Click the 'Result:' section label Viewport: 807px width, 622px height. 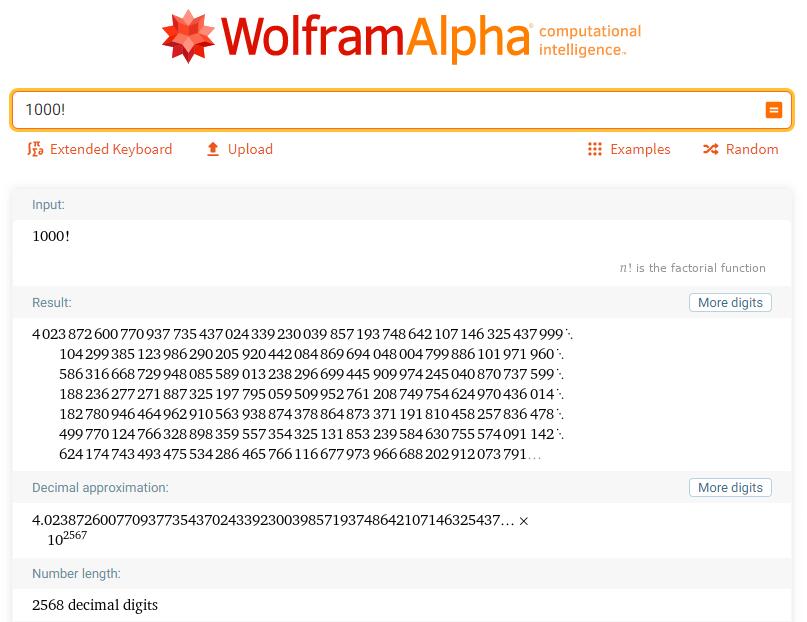point(51,303)
